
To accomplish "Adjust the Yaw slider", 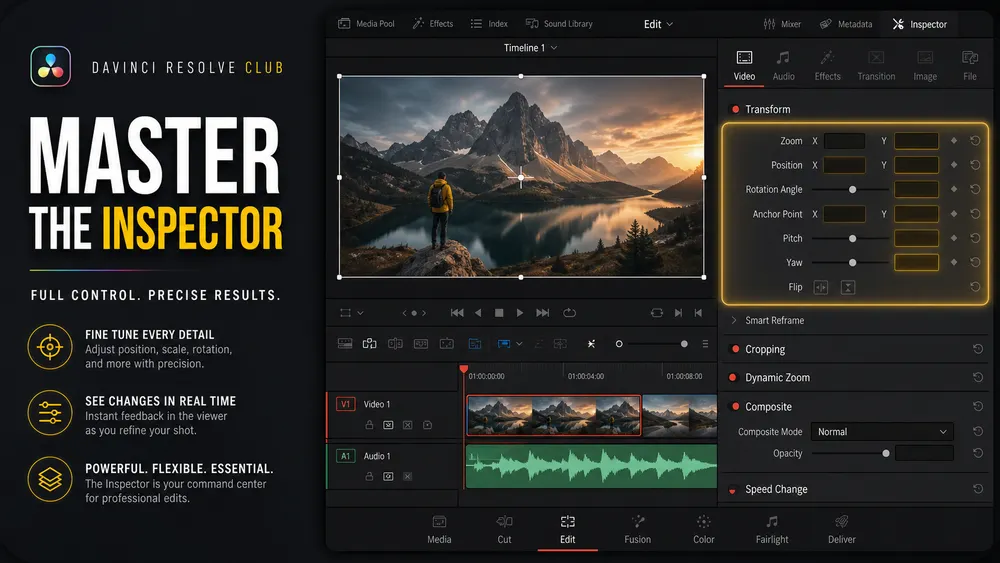I will click(x=852, y=263).
